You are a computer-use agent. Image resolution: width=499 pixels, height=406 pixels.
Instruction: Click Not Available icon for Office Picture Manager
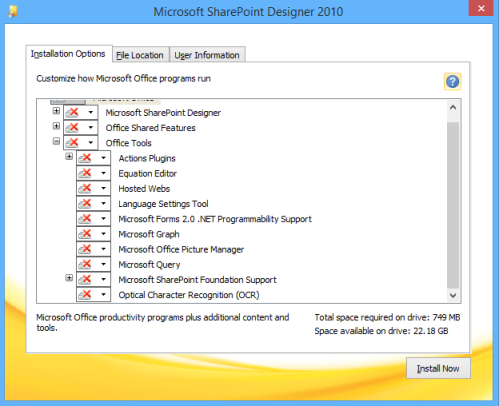coord(85,249)
